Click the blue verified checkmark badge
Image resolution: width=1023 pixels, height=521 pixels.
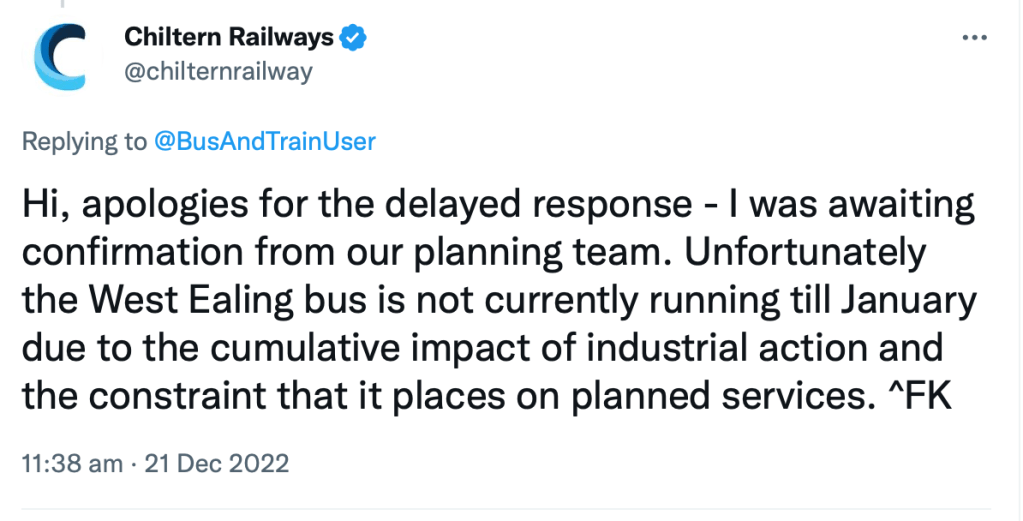click(x=354, y=38)
